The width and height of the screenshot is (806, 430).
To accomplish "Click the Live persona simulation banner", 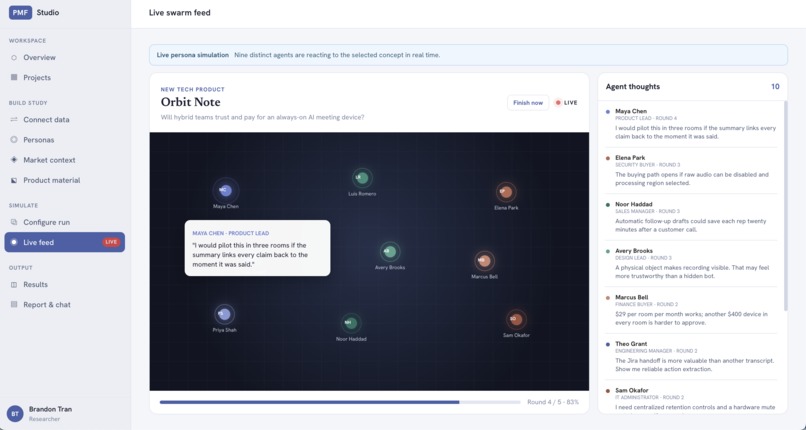I will (468, 55).
